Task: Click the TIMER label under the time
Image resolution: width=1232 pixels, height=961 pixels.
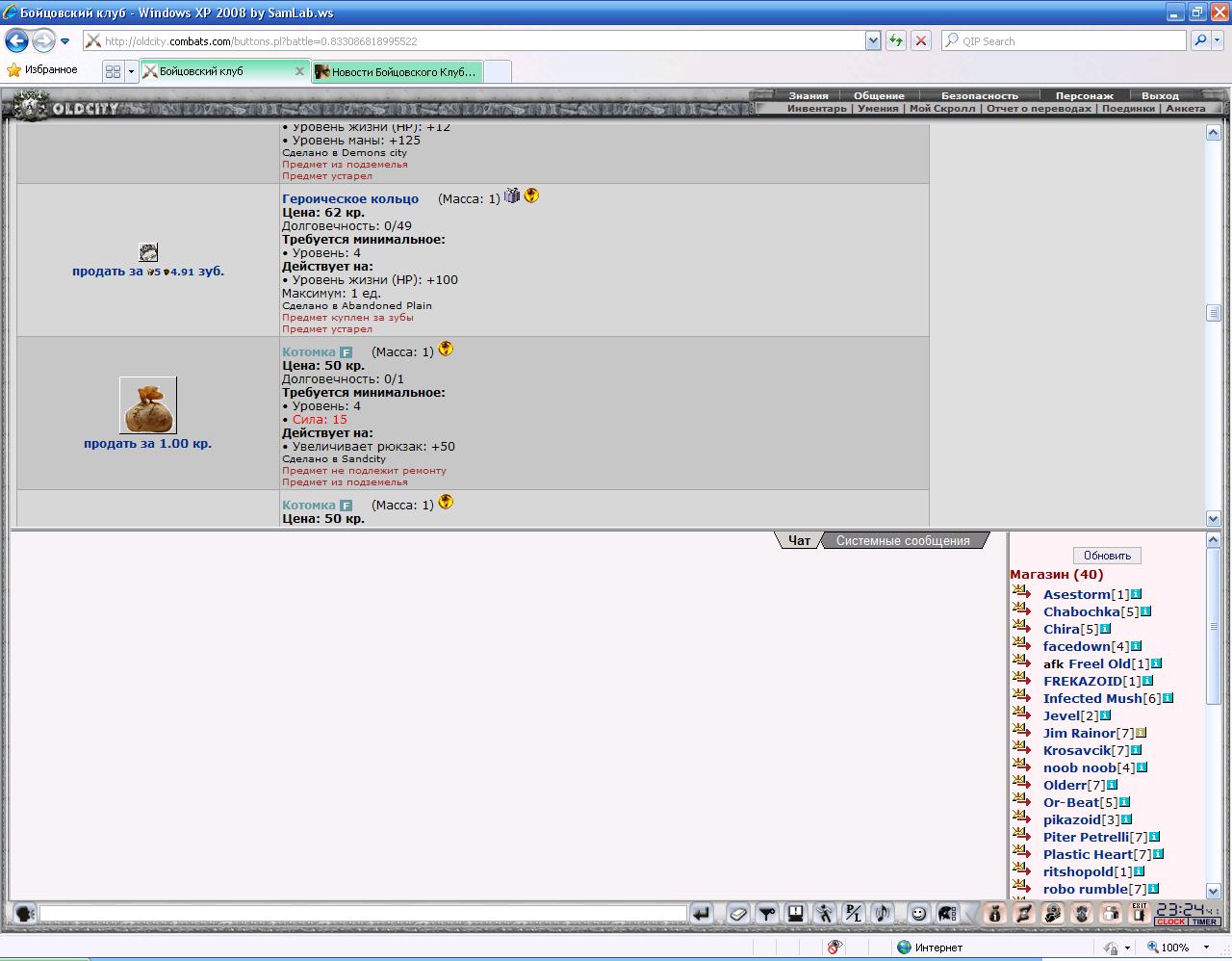Action: click(x=1204, y=922)
